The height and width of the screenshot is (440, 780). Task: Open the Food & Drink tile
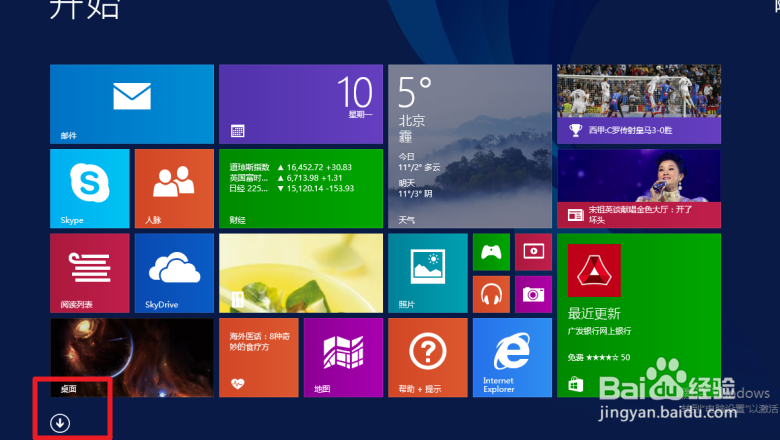click(301, 273)
